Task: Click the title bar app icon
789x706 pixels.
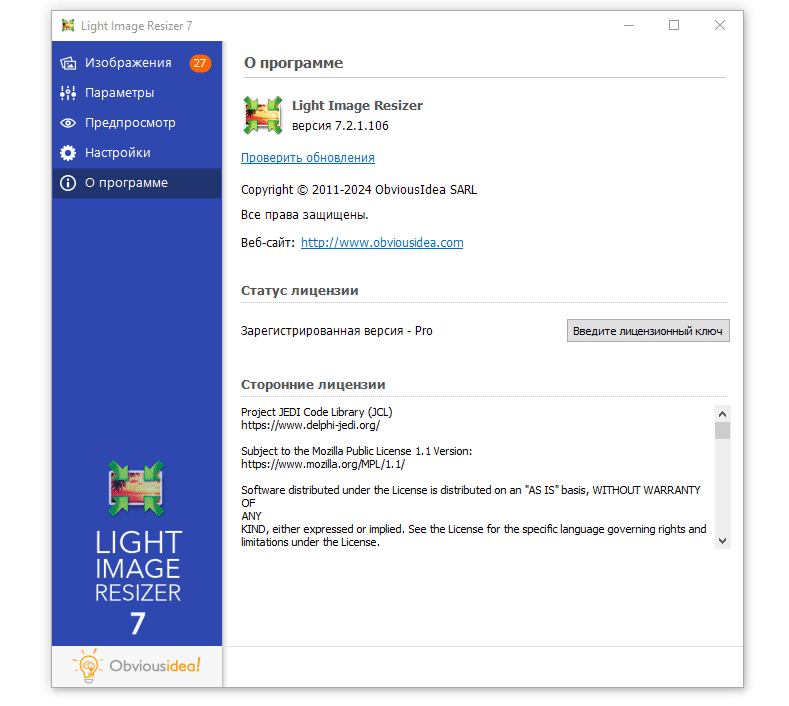Action: pos(68,25)
